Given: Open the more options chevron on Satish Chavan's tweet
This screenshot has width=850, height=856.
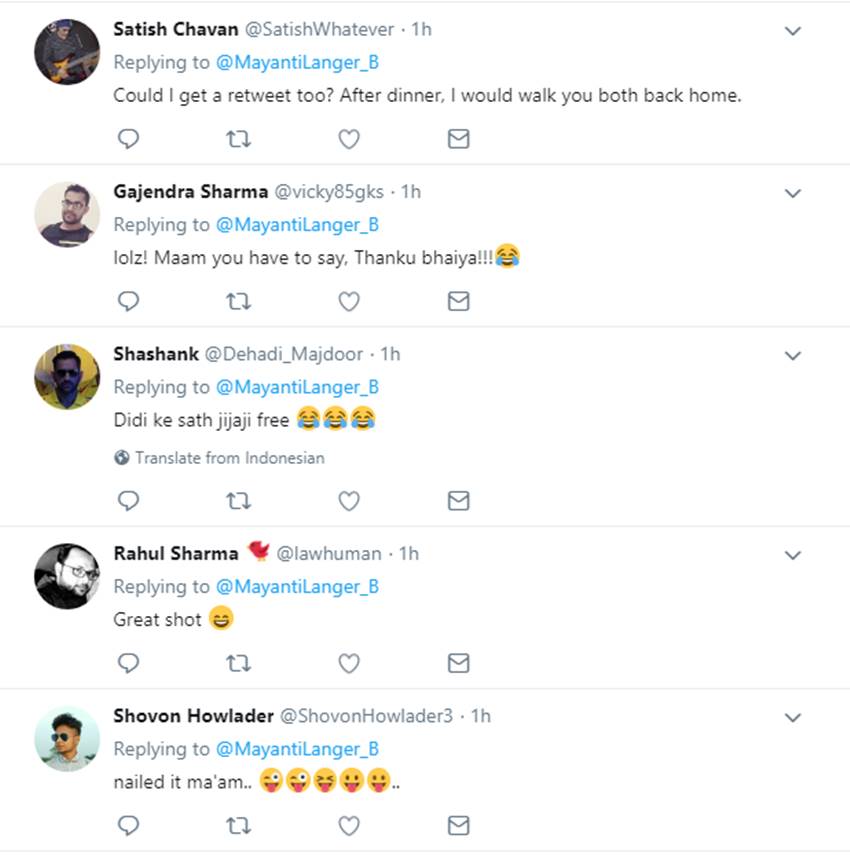Looking at the screenshot, I should point(793,31).
